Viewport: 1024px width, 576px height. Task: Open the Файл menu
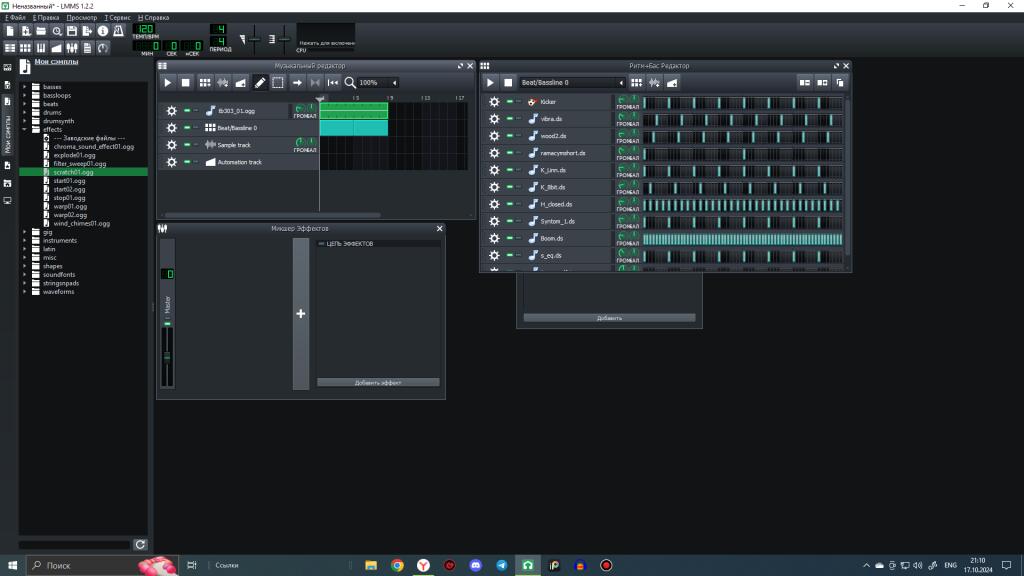click(15, 18)
